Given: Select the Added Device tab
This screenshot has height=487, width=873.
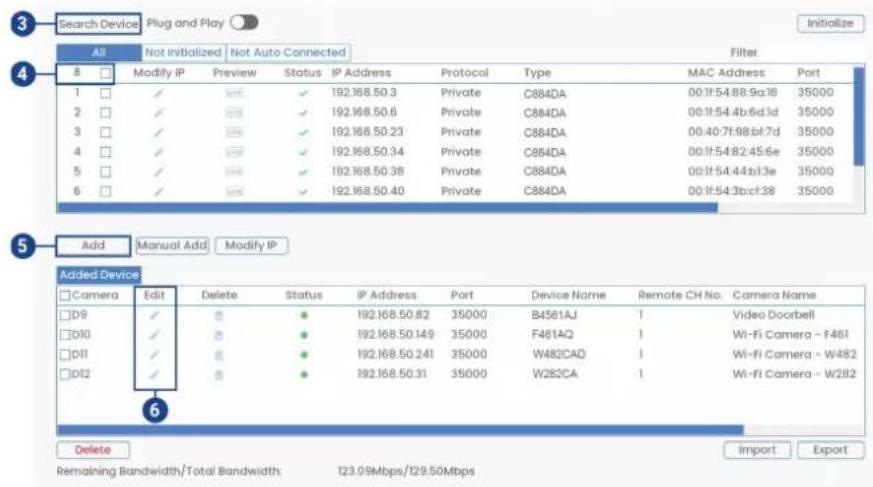Looking at the screenshot, I should [x=99, y=275].
